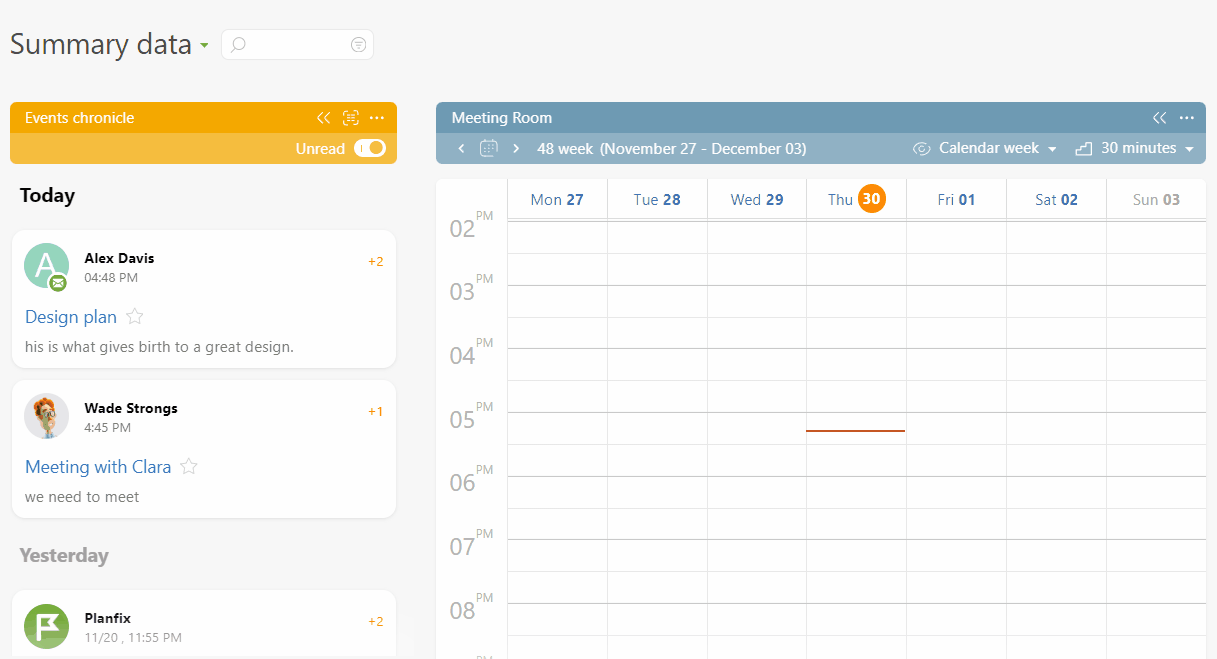This screenshot has height=659, width=1217.
Task: Click the eye view mode icon
Action: (922, 149)
